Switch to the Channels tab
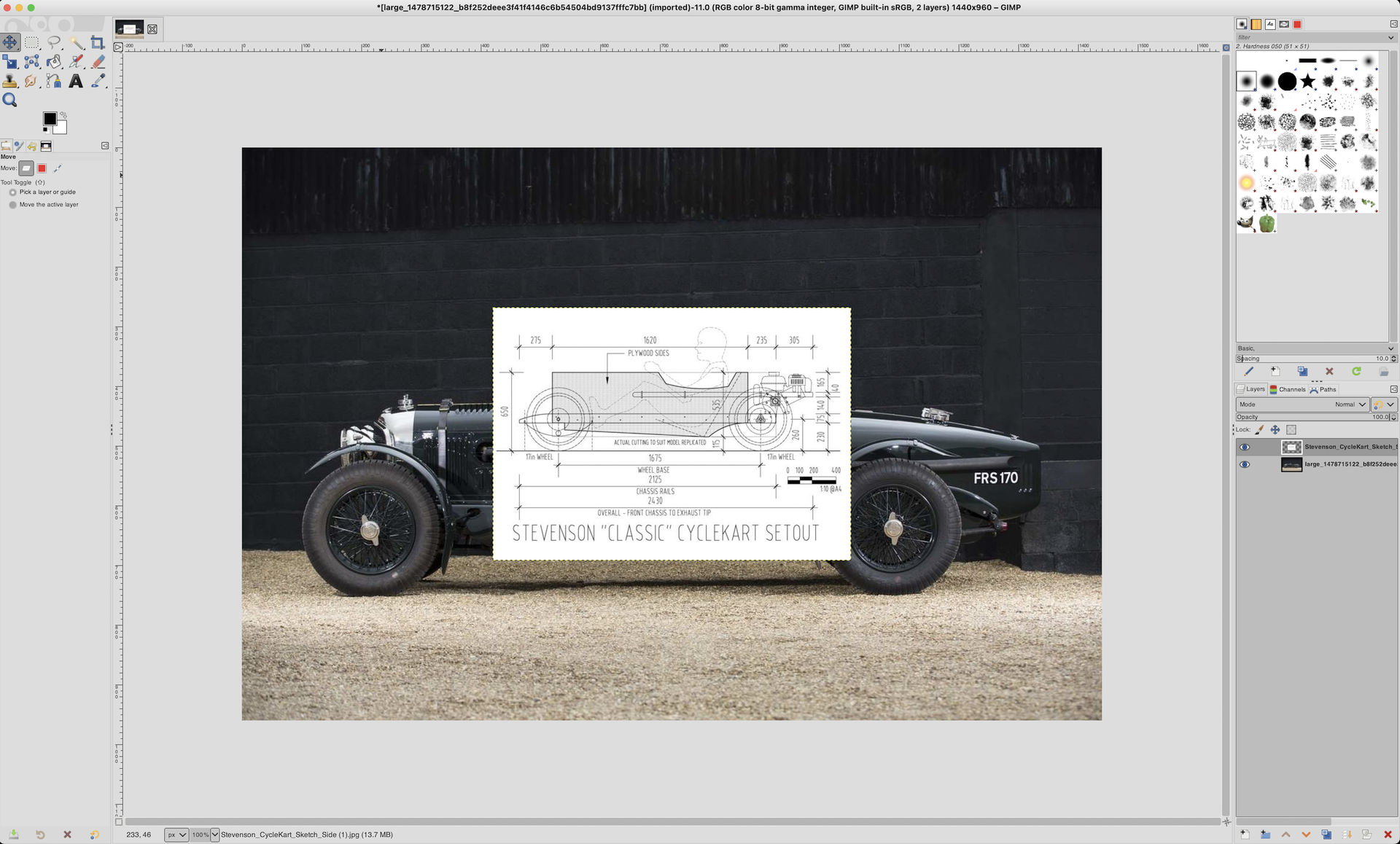Screen dimensions: 1400x844 [x=1288, y=389]
